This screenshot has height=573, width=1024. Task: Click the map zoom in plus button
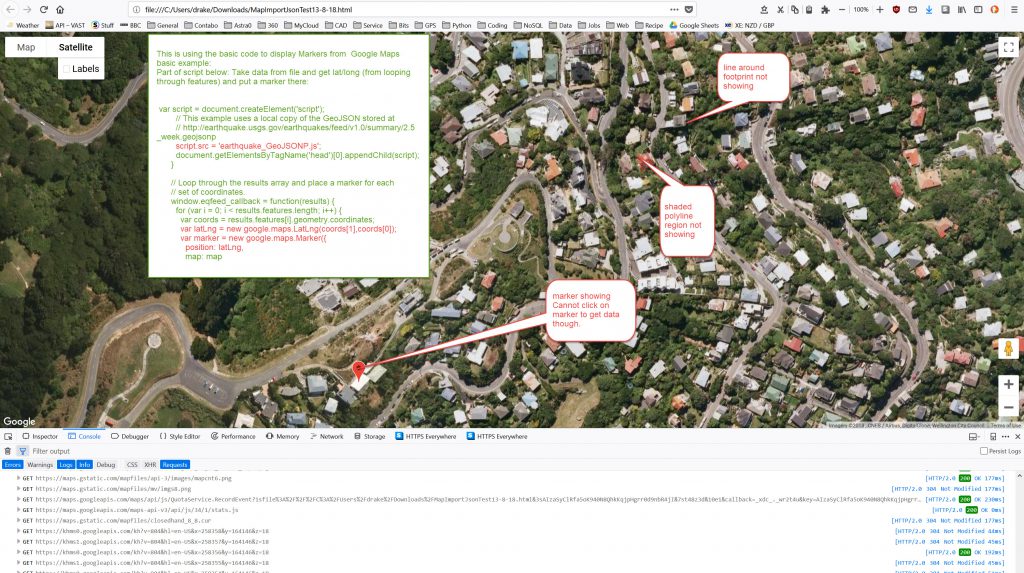click(x=1008, y=384)
